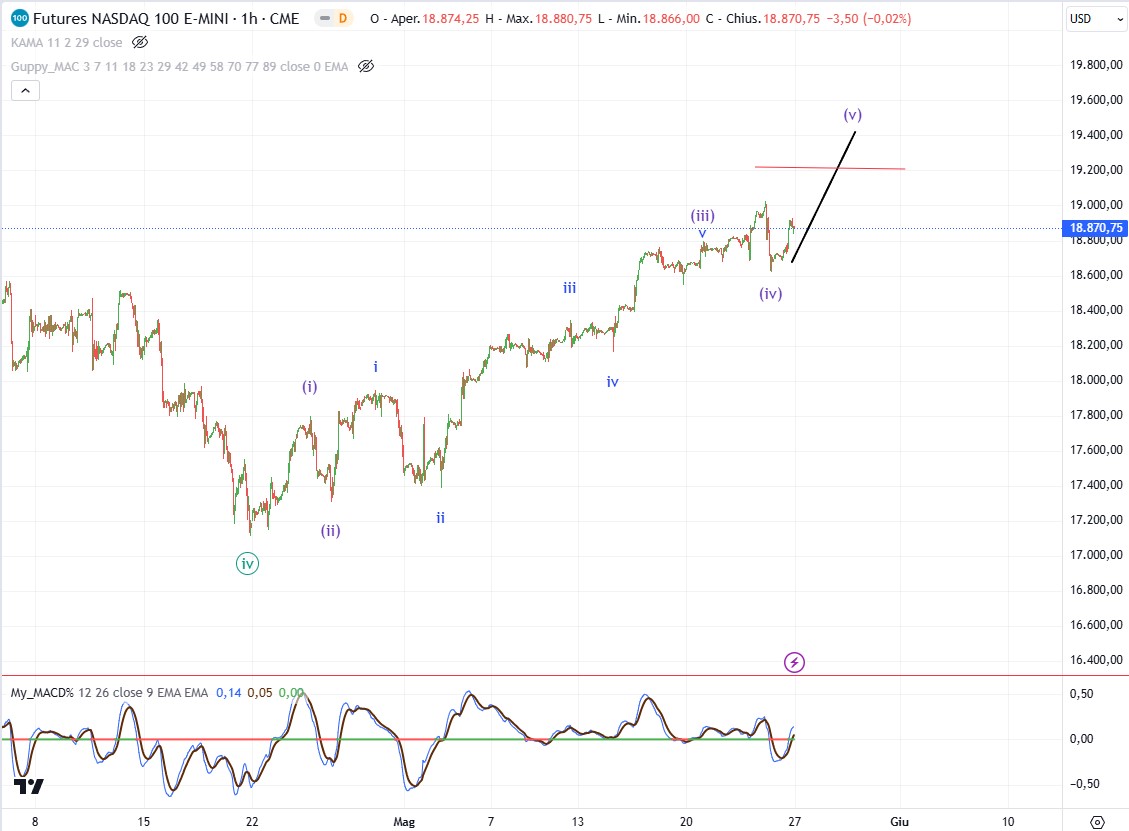Click the orange D data-delay badge
The image size is (1129, 831).
(x=343, y=19)
